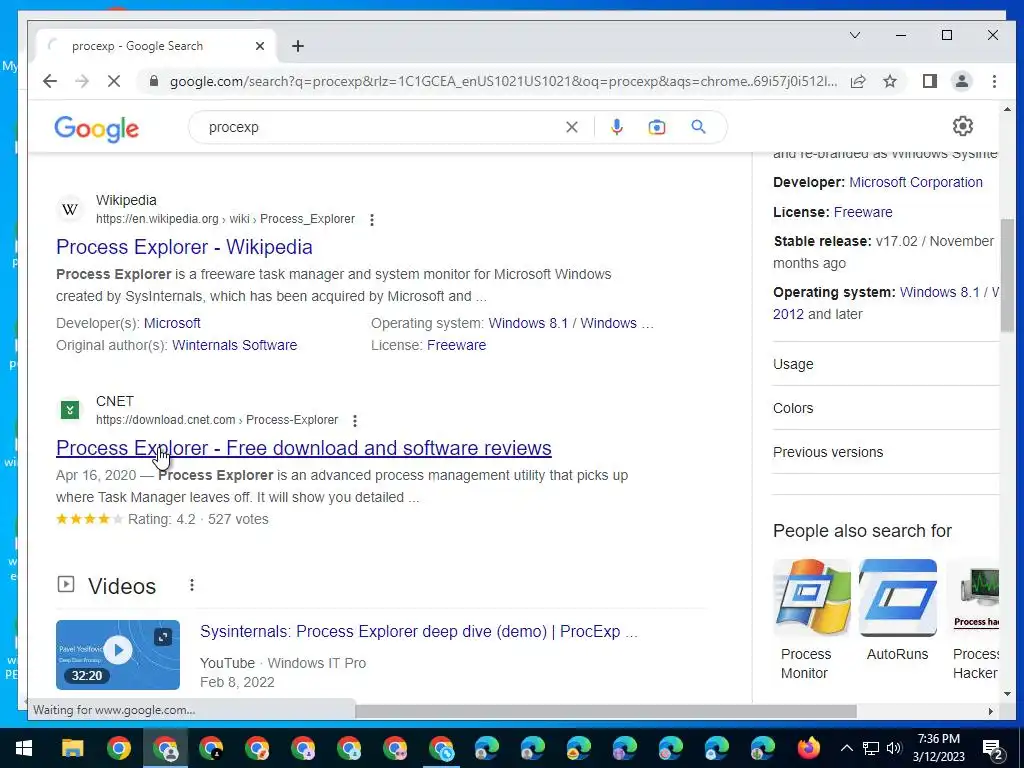The image size is (1024, 768).
Task: Click the Freeware link under Wikipedia result
Action: point(456,345)
